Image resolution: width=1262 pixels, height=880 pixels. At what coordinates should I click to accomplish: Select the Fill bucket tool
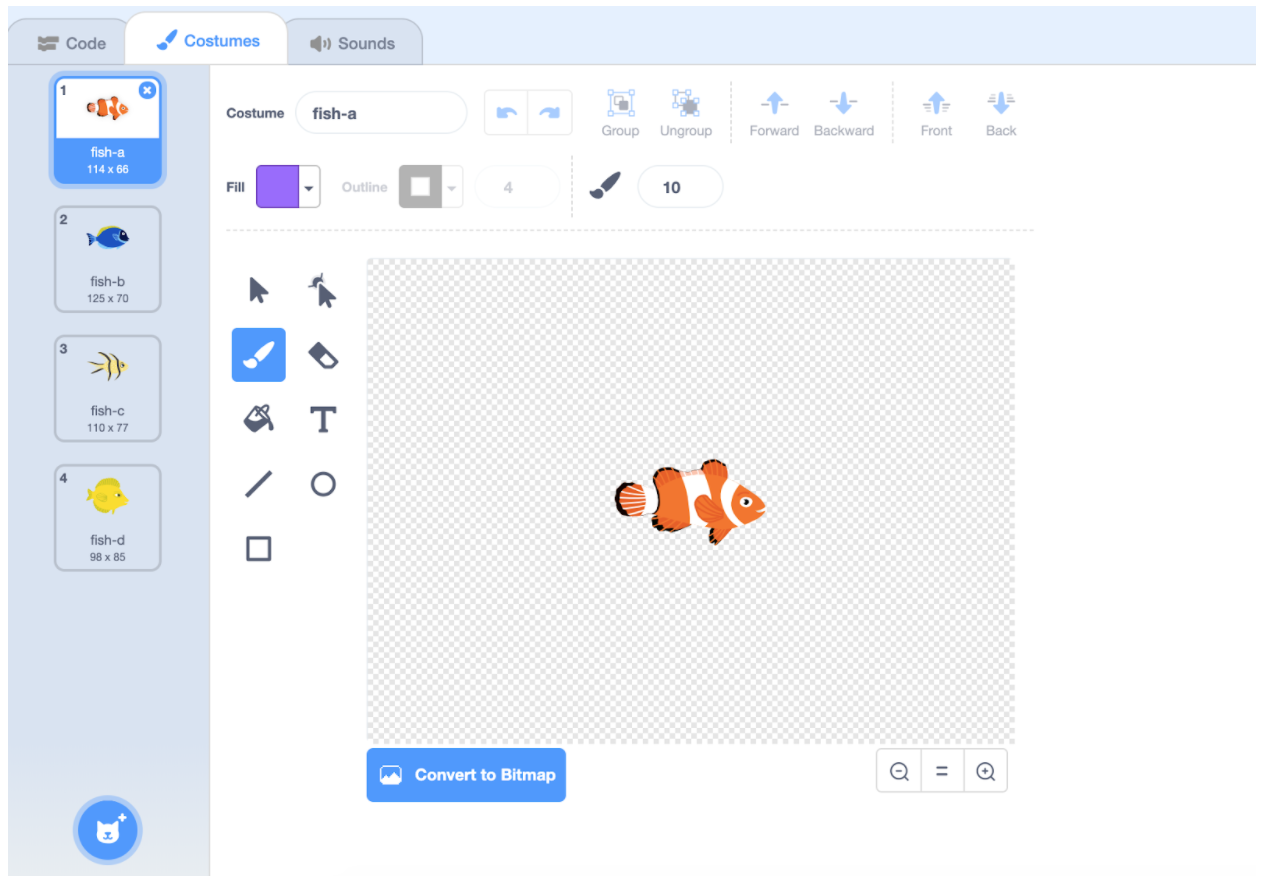point(258,419)
